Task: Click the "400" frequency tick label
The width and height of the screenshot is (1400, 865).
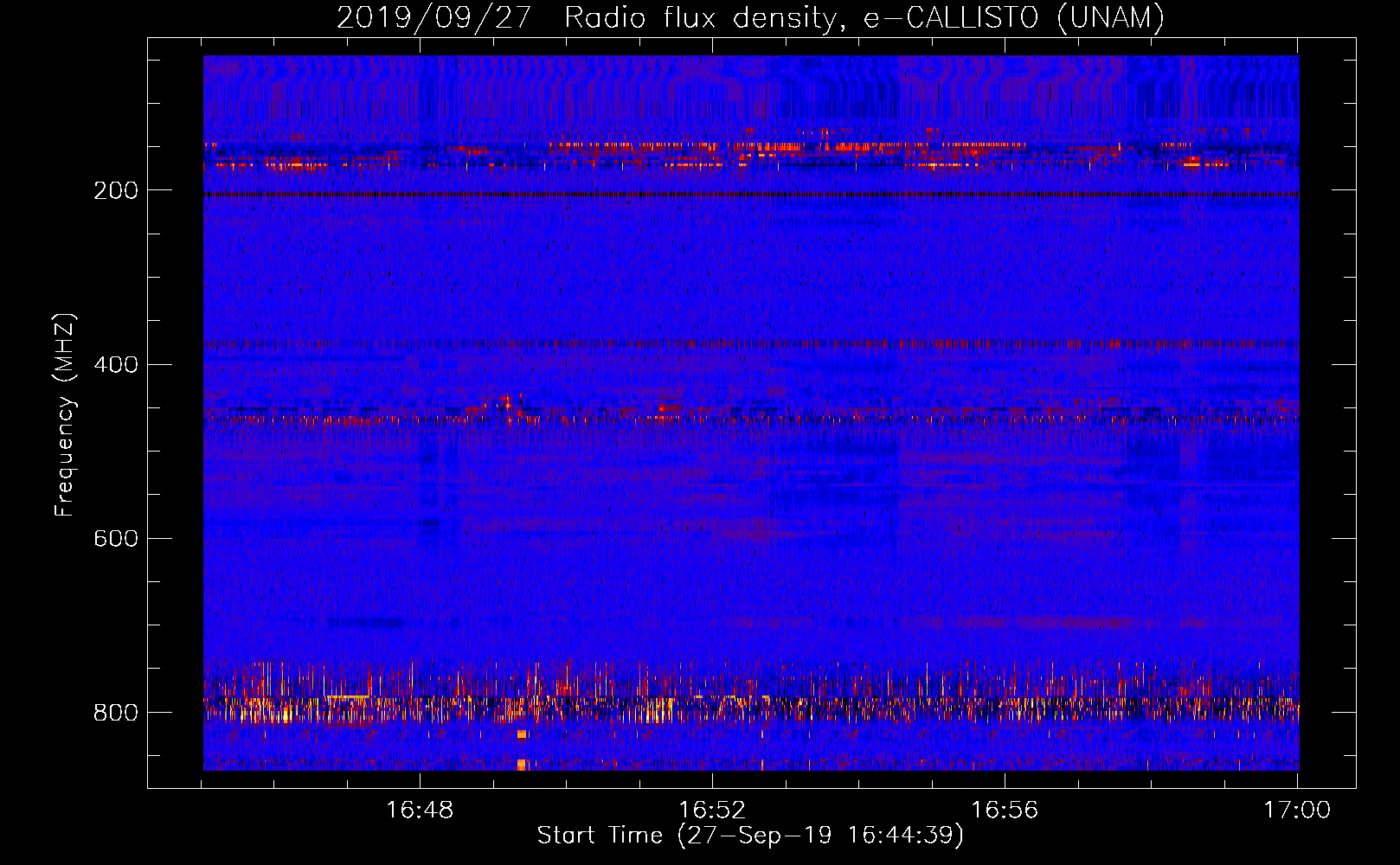Action: (x=116, y=364)
